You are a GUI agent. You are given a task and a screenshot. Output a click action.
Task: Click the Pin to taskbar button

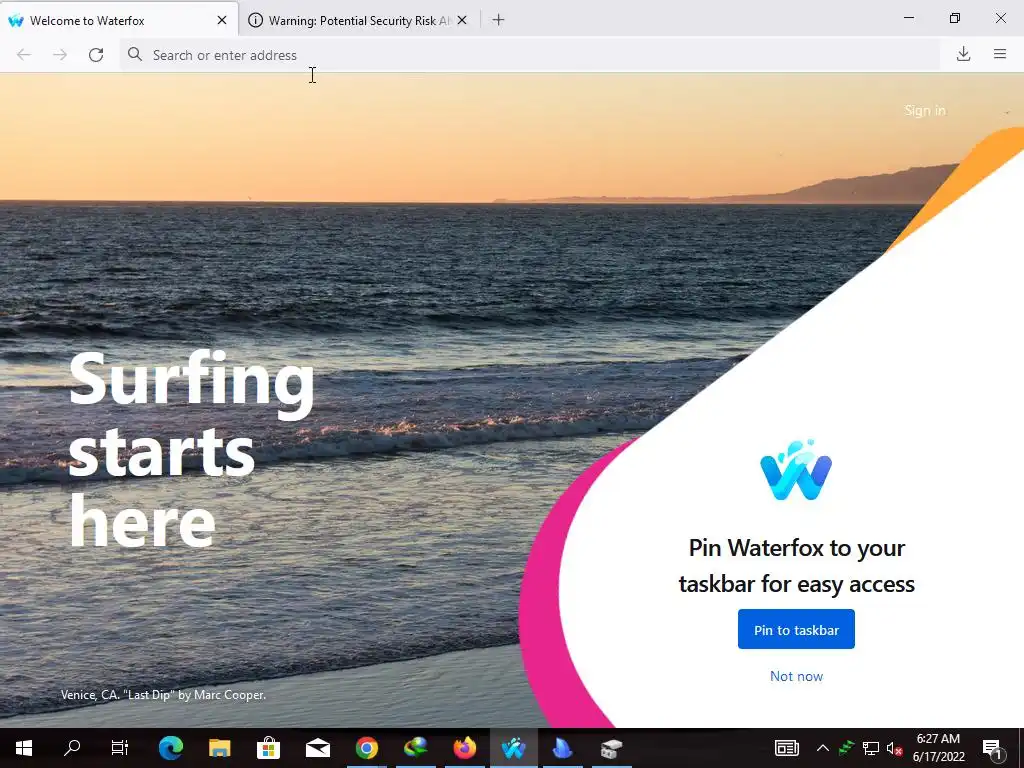pos(796,630)
